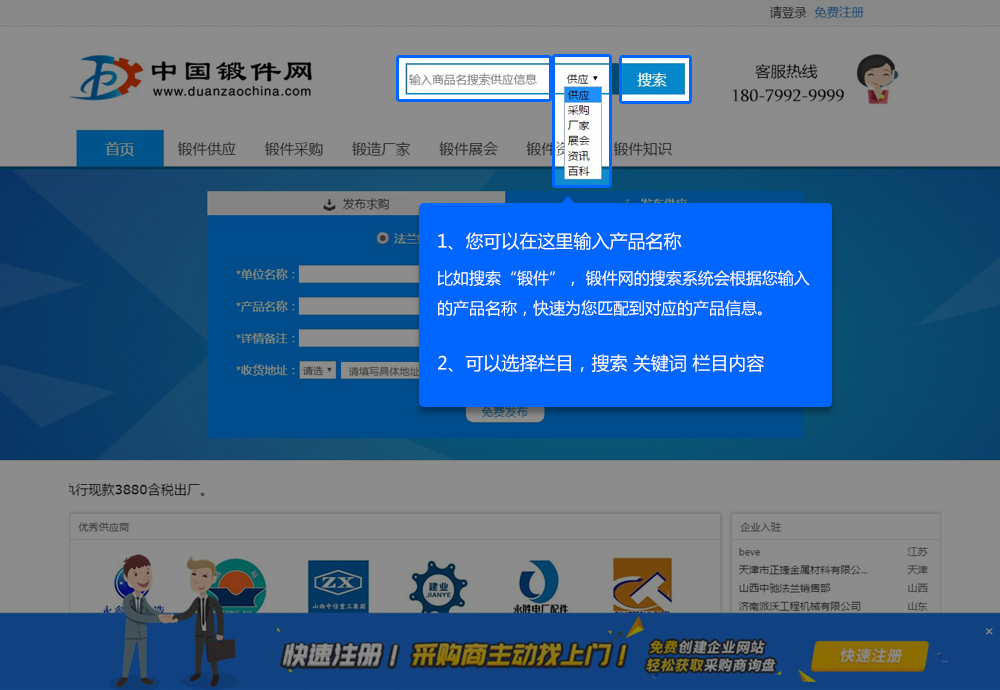
Task: Open the 锻件采购 navigation tab
Action: [294, 149]
